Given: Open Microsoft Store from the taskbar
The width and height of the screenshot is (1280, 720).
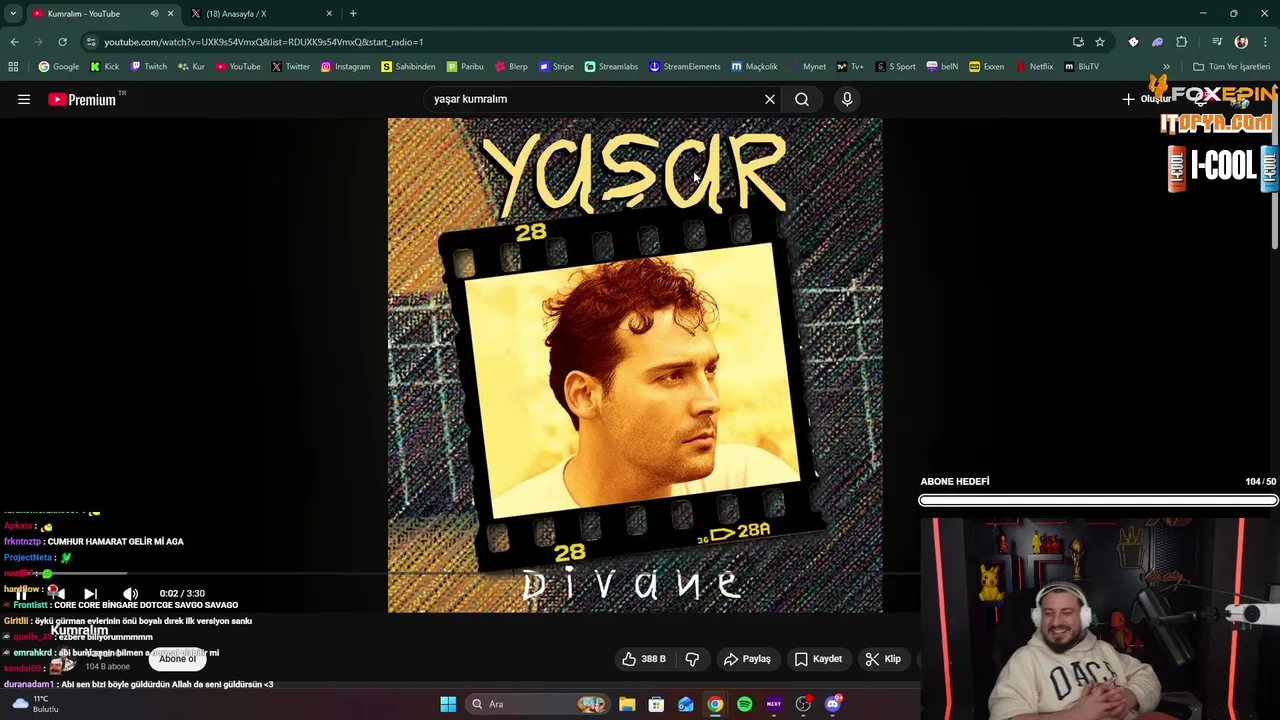Looking at the screenshot, I should coord(656,704).
